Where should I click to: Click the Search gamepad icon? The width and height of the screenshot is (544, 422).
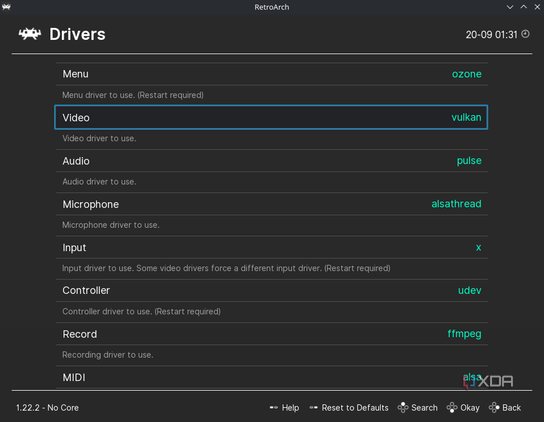coord(403,407)
